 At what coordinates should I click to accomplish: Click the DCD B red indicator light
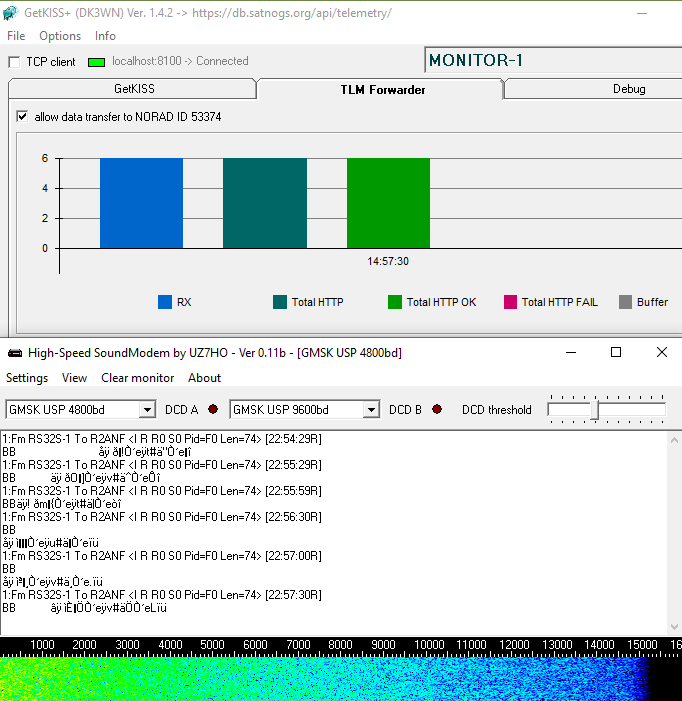(x=437, y=409)
